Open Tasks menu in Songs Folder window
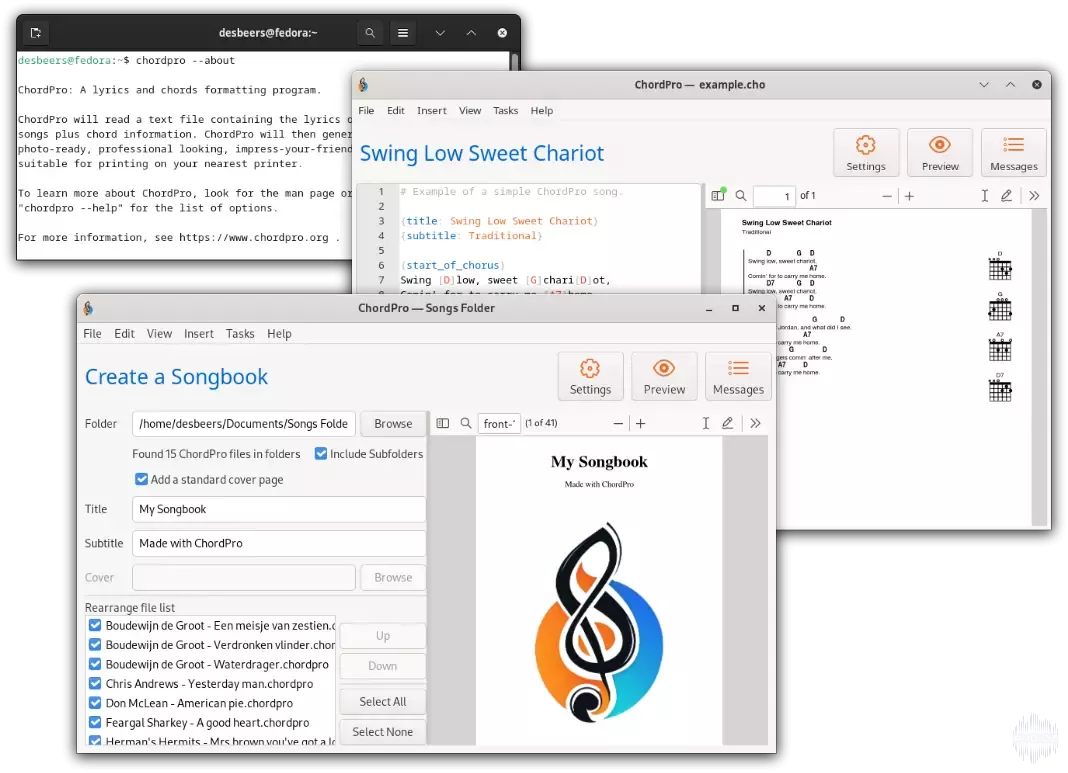The height and width of the screenshot is (773, 1068). 240,334
